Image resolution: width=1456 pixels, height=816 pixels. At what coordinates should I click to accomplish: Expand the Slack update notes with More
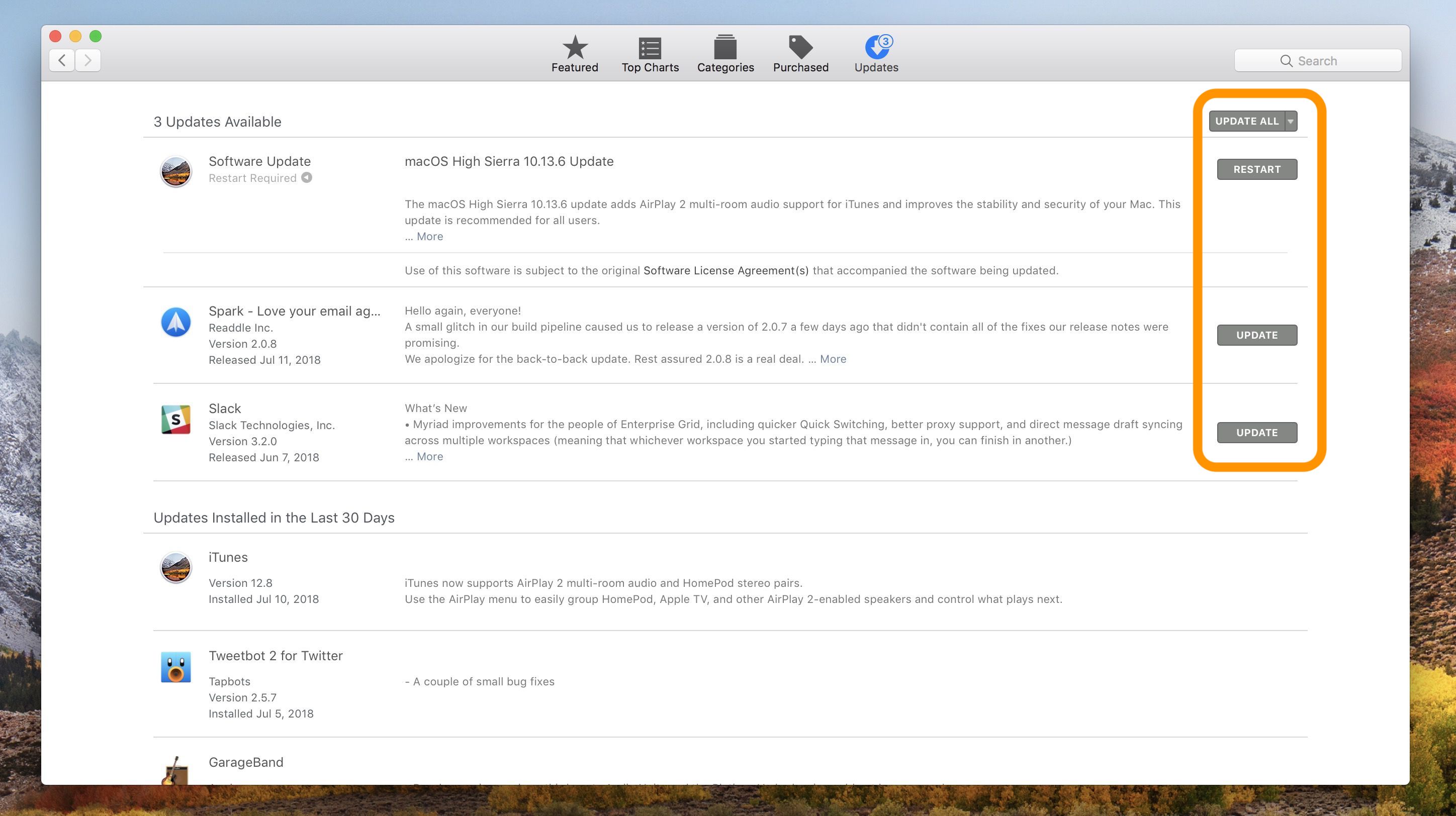(x=429, y=456)
